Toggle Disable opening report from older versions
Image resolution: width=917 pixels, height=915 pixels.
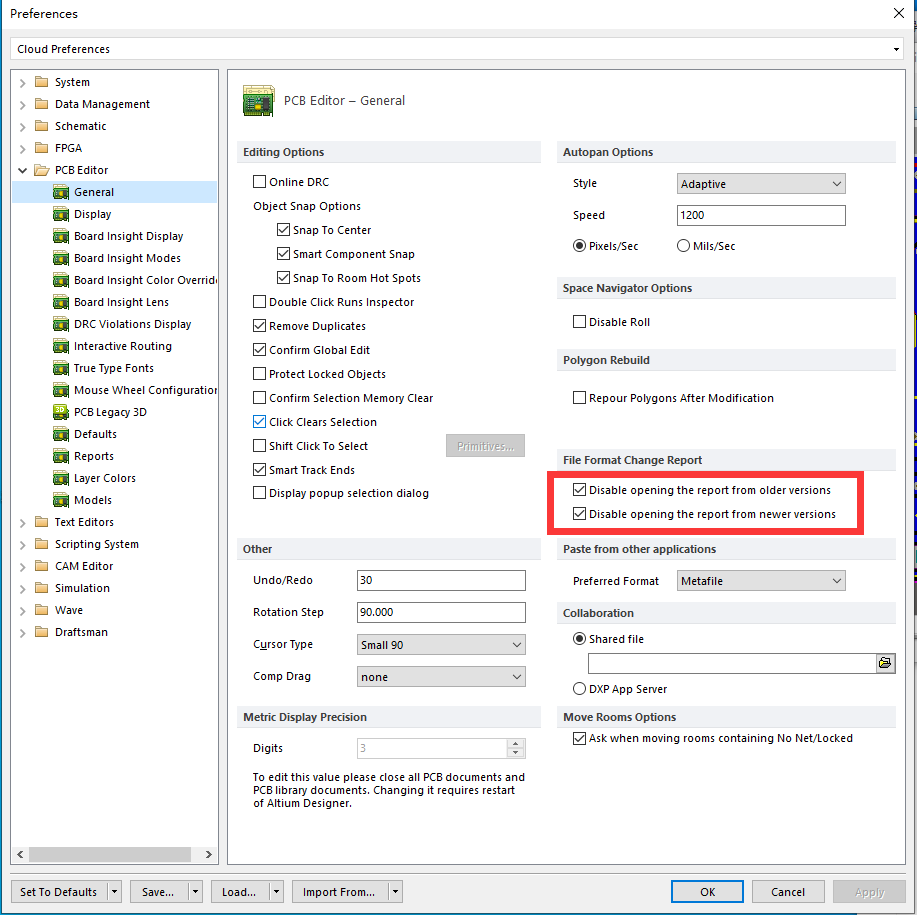coord(579,490)
